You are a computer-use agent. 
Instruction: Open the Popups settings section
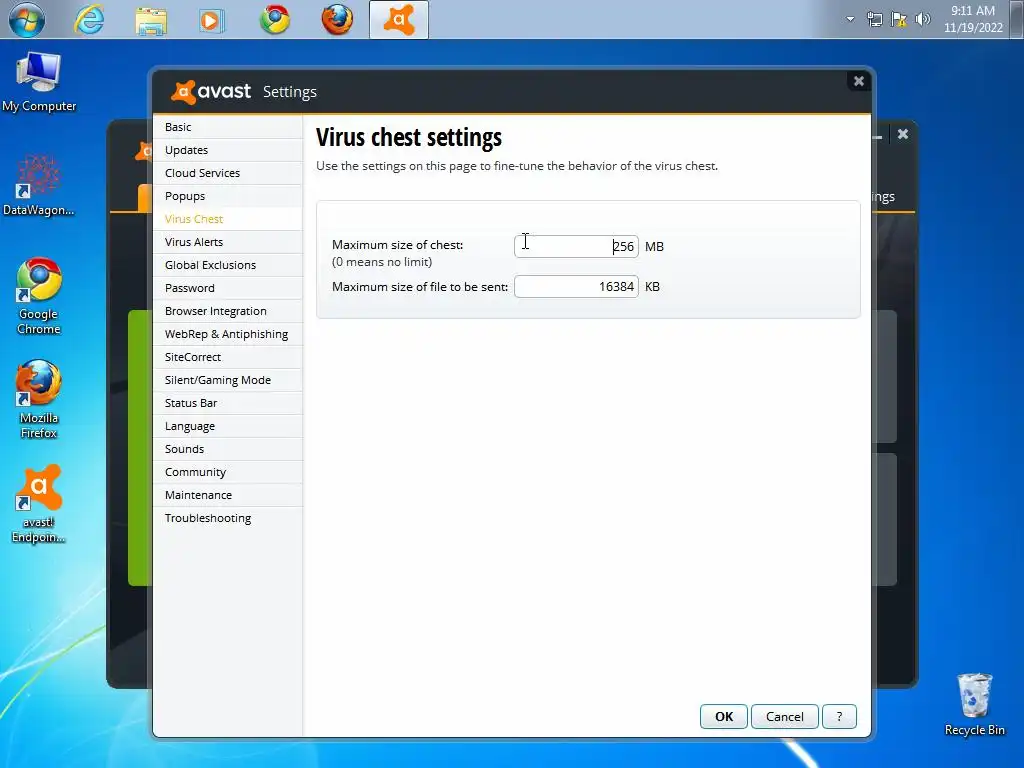click(227, 196)
